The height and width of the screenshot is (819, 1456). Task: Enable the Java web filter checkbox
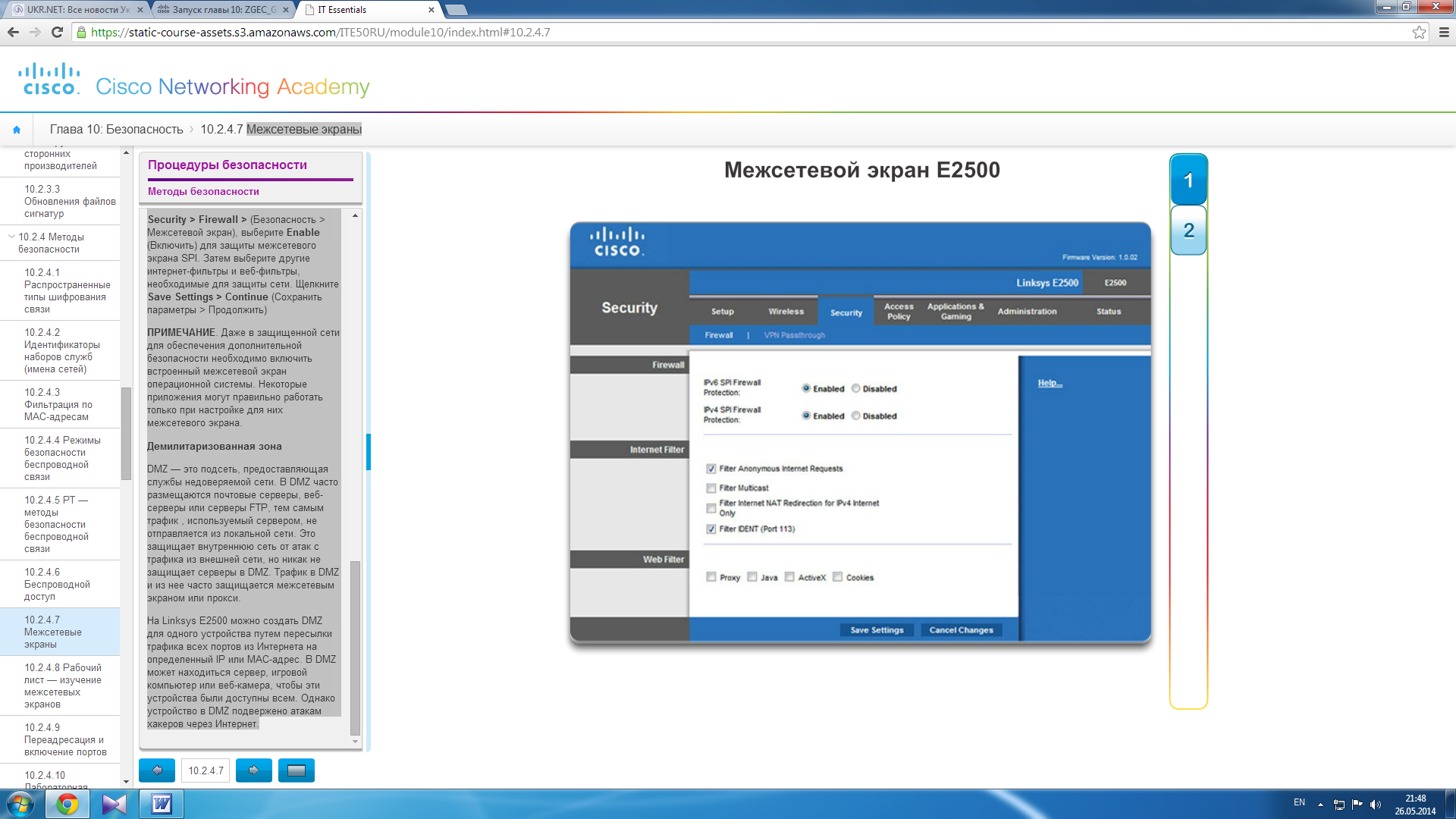752,577
